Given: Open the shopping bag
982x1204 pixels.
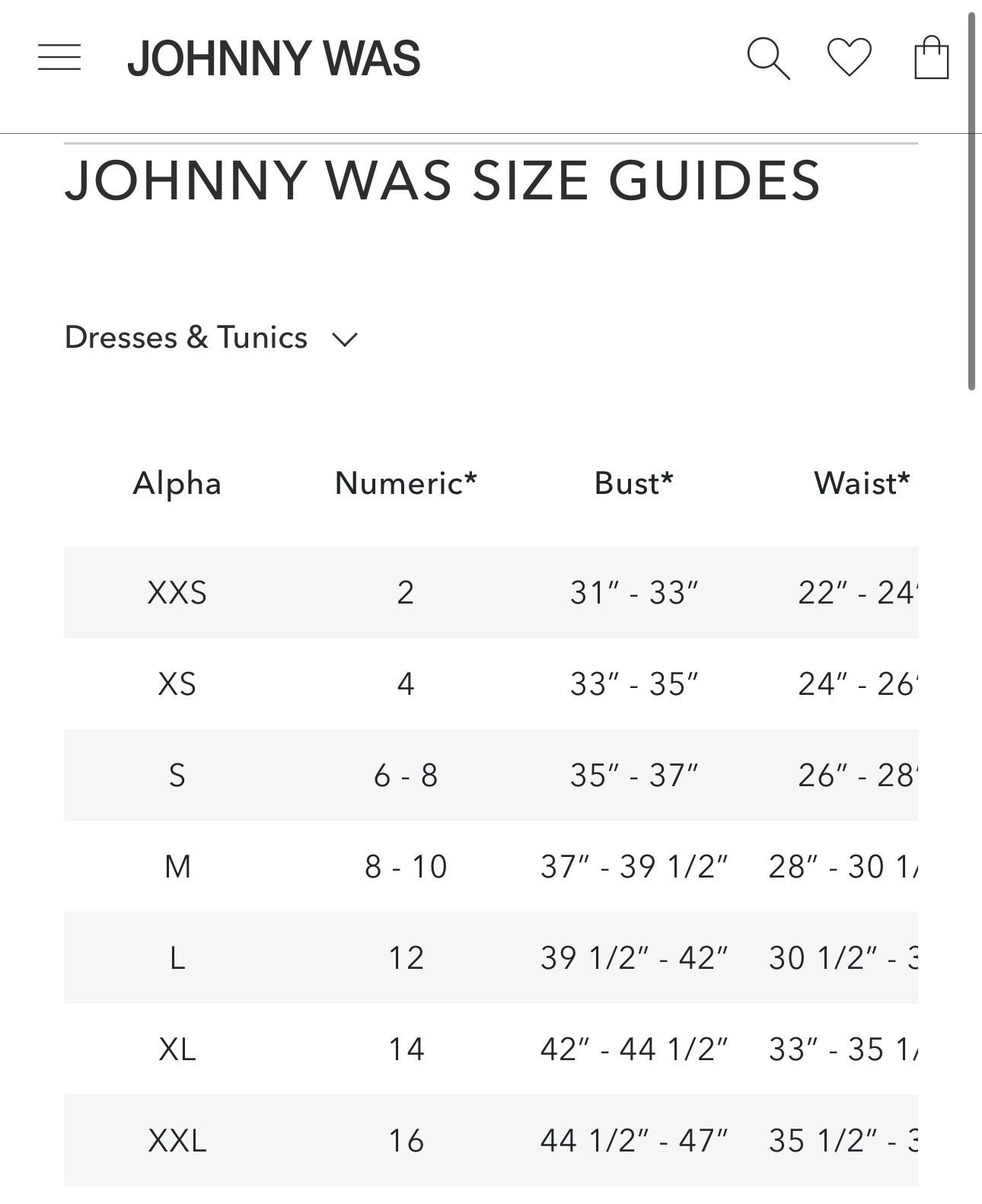Looking at the screenshot, I should pyautogui.click(x=931, y=58).
